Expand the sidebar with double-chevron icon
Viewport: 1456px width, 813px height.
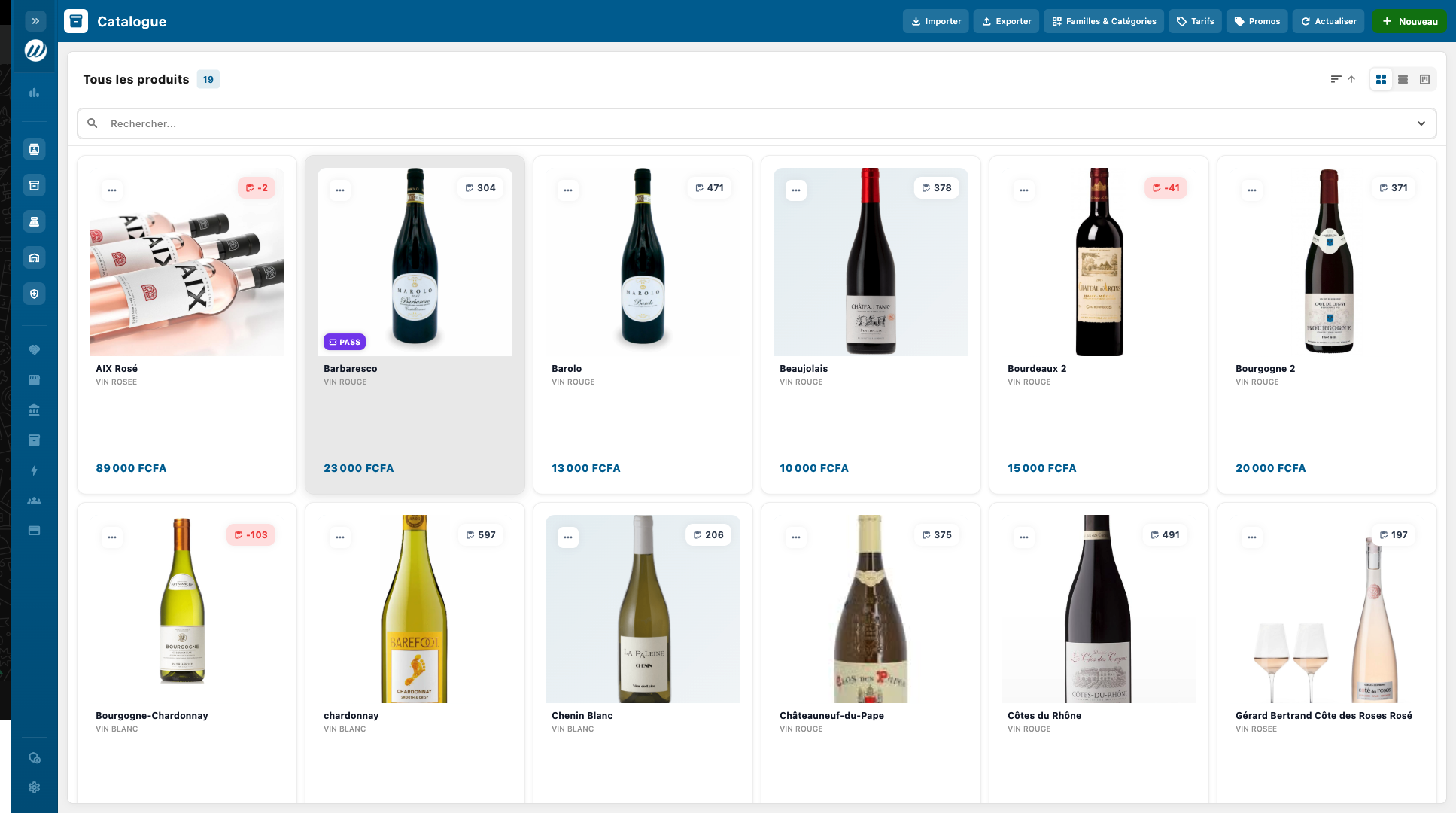click(x=35, y=21)
